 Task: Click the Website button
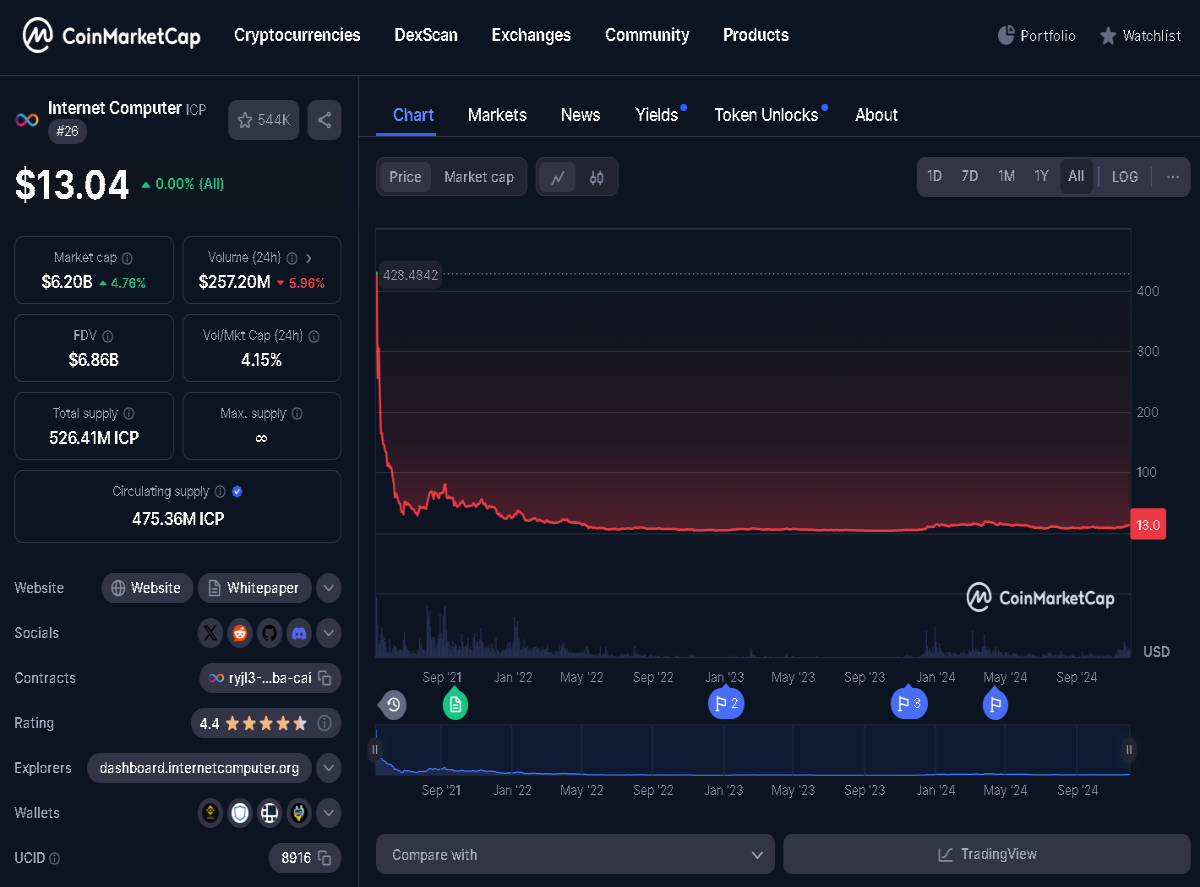click(147, 588)
